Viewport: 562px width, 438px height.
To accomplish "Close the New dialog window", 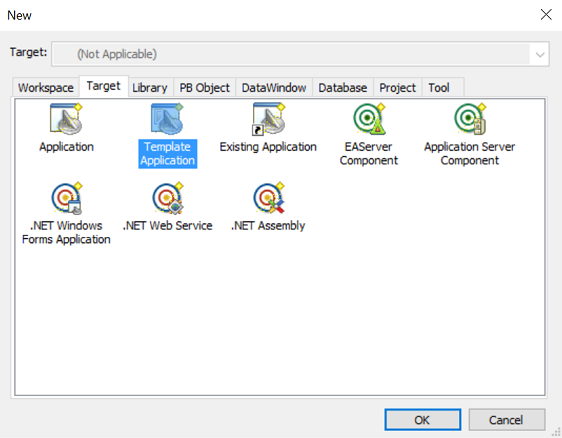I will [x=546, y=15].
